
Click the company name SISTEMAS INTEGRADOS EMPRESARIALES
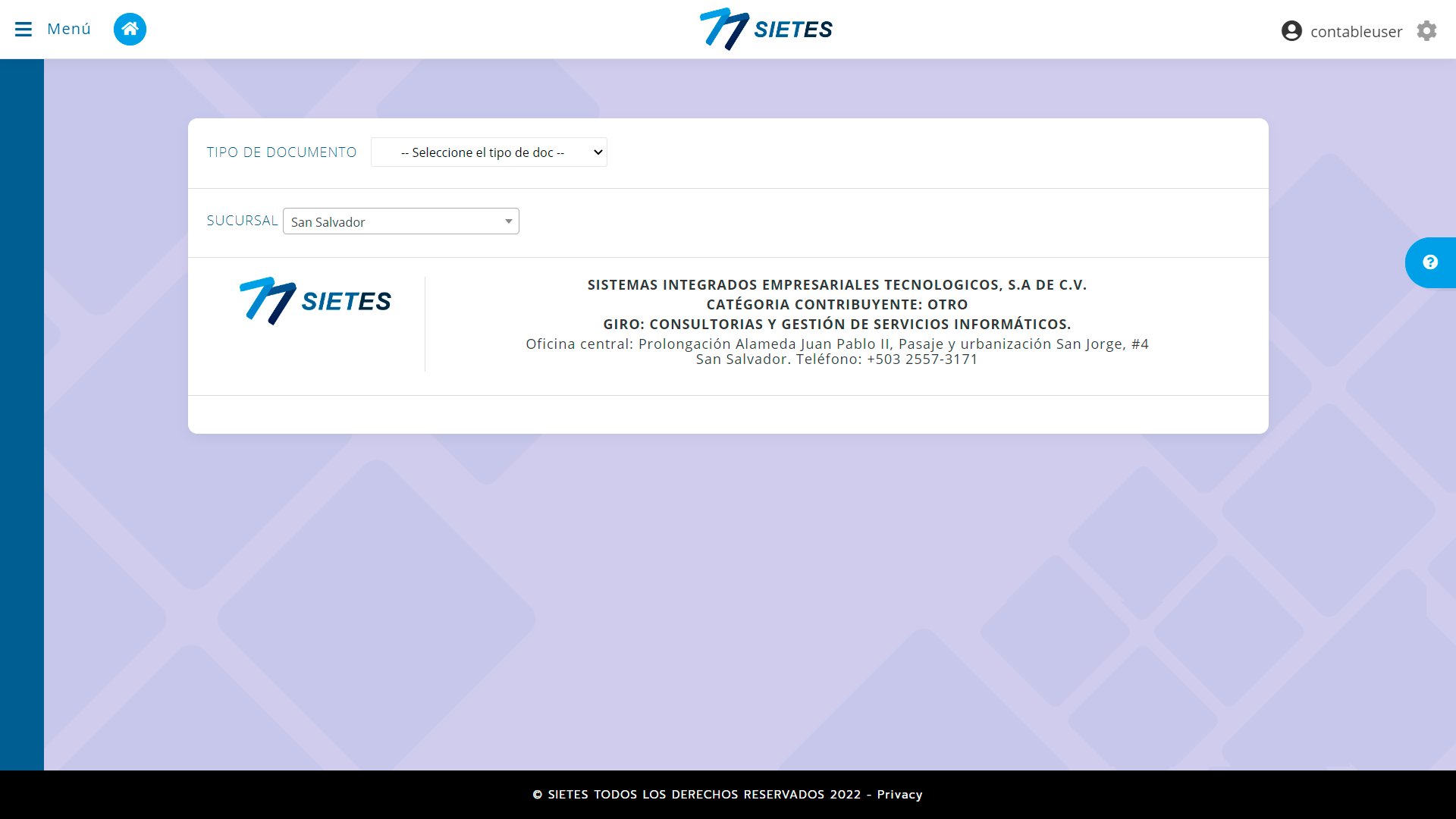coord(837,284)
